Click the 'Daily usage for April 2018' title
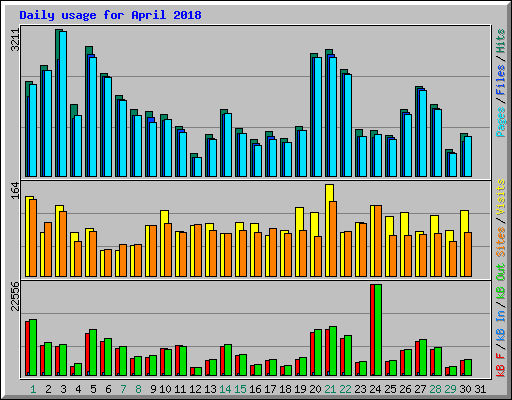 [110, 15]
